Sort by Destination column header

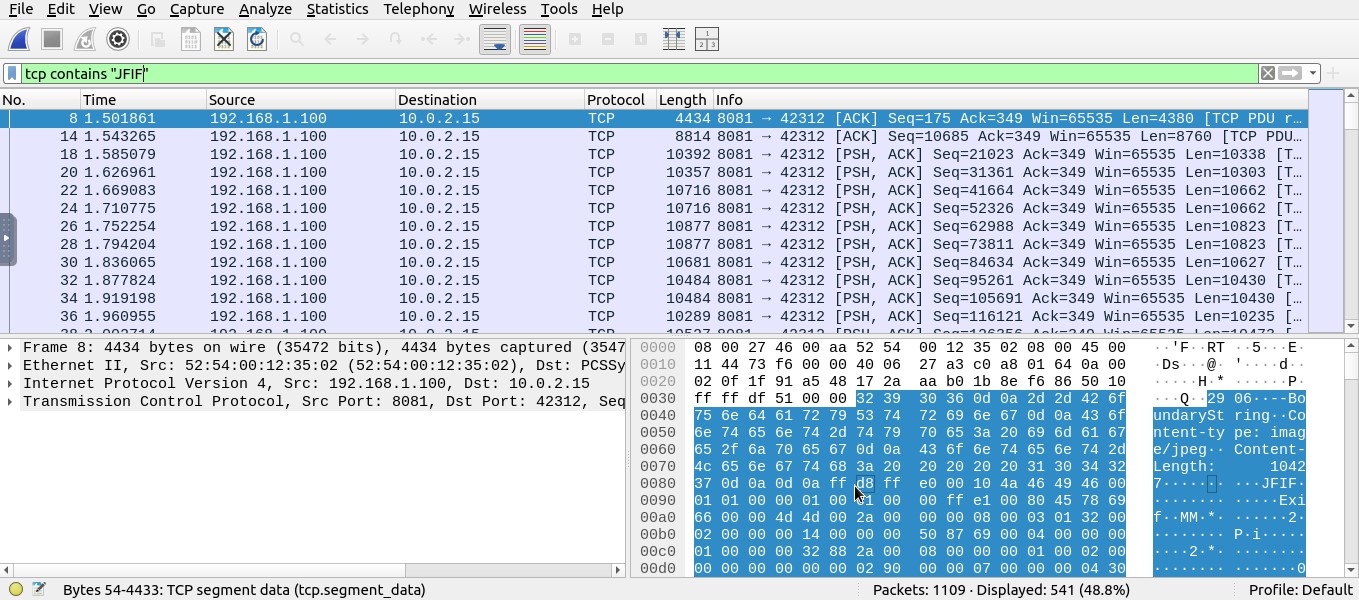490,100
